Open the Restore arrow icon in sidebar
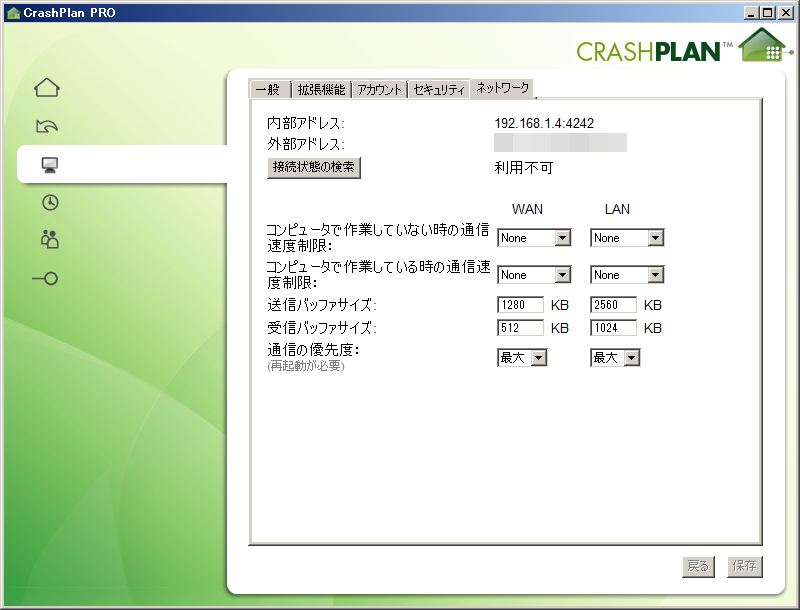 pyautogui.click(x=47, y=126)
